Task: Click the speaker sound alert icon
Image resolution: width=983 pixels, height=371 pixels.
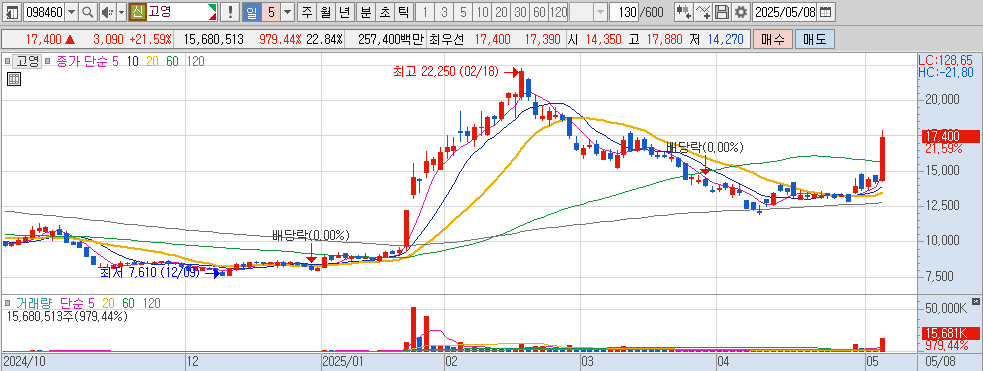Action: [107, 11]
